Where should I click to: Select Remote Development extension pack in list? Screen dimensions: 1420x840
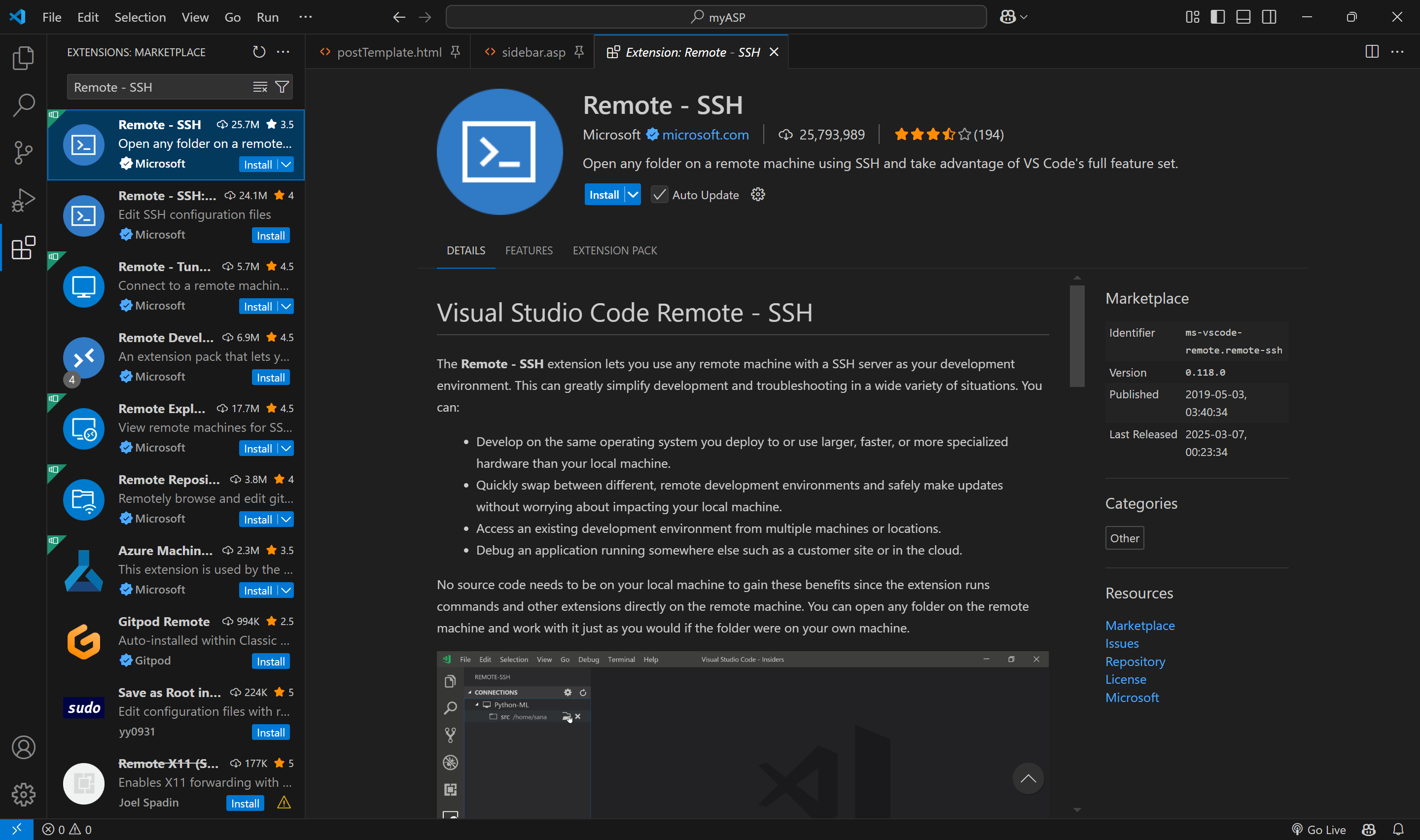pyautogui.click(x=176, y=358)
